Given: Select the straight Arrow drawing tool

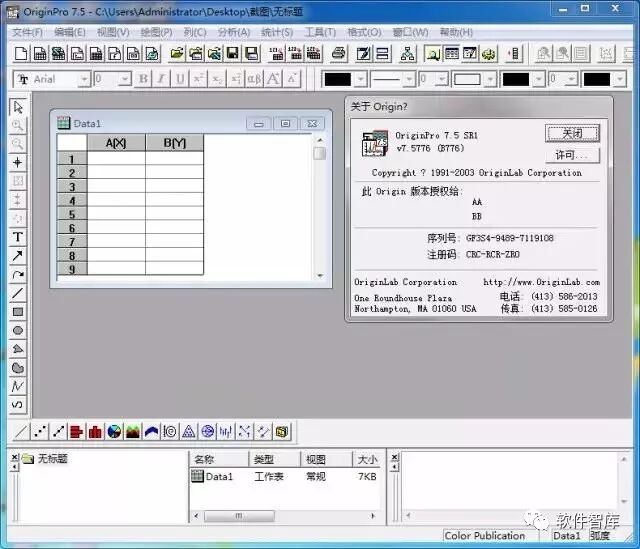Looking at the screenshot, I should [x=18, y=256].
